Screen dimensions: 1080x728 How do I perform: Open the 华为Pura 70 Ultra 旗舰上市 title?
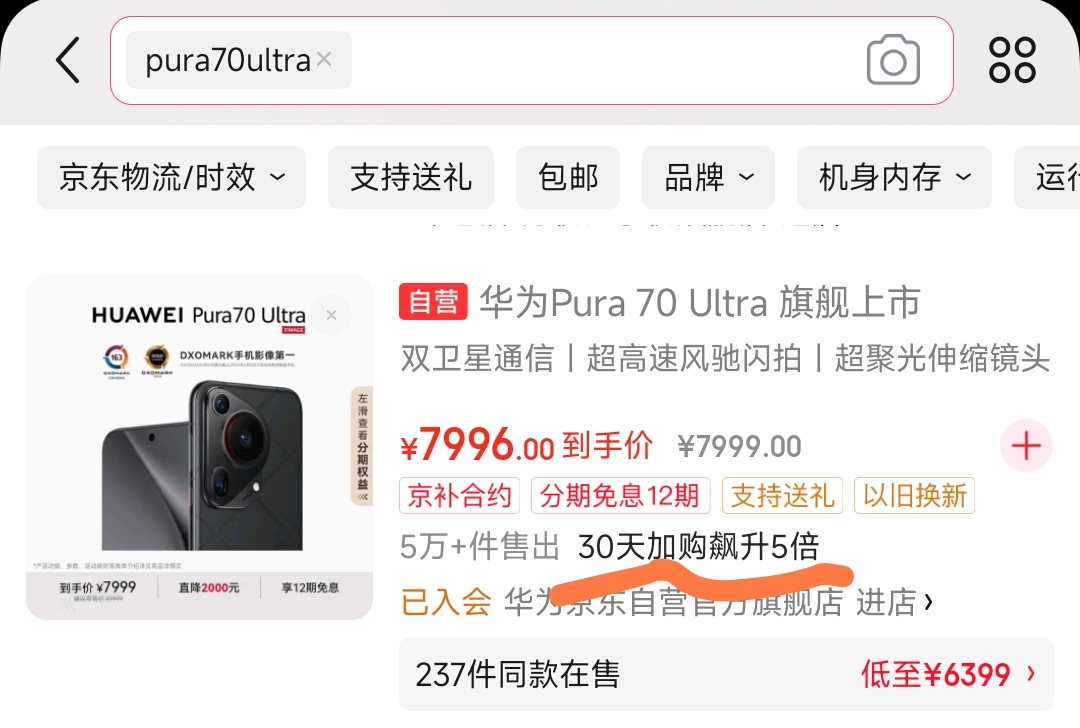pos(700,302)
